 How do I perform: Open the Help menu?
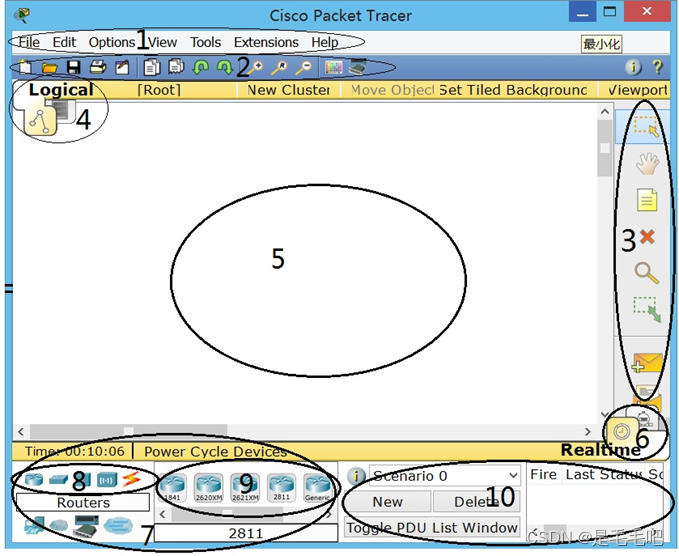click(x=325, y=42)
